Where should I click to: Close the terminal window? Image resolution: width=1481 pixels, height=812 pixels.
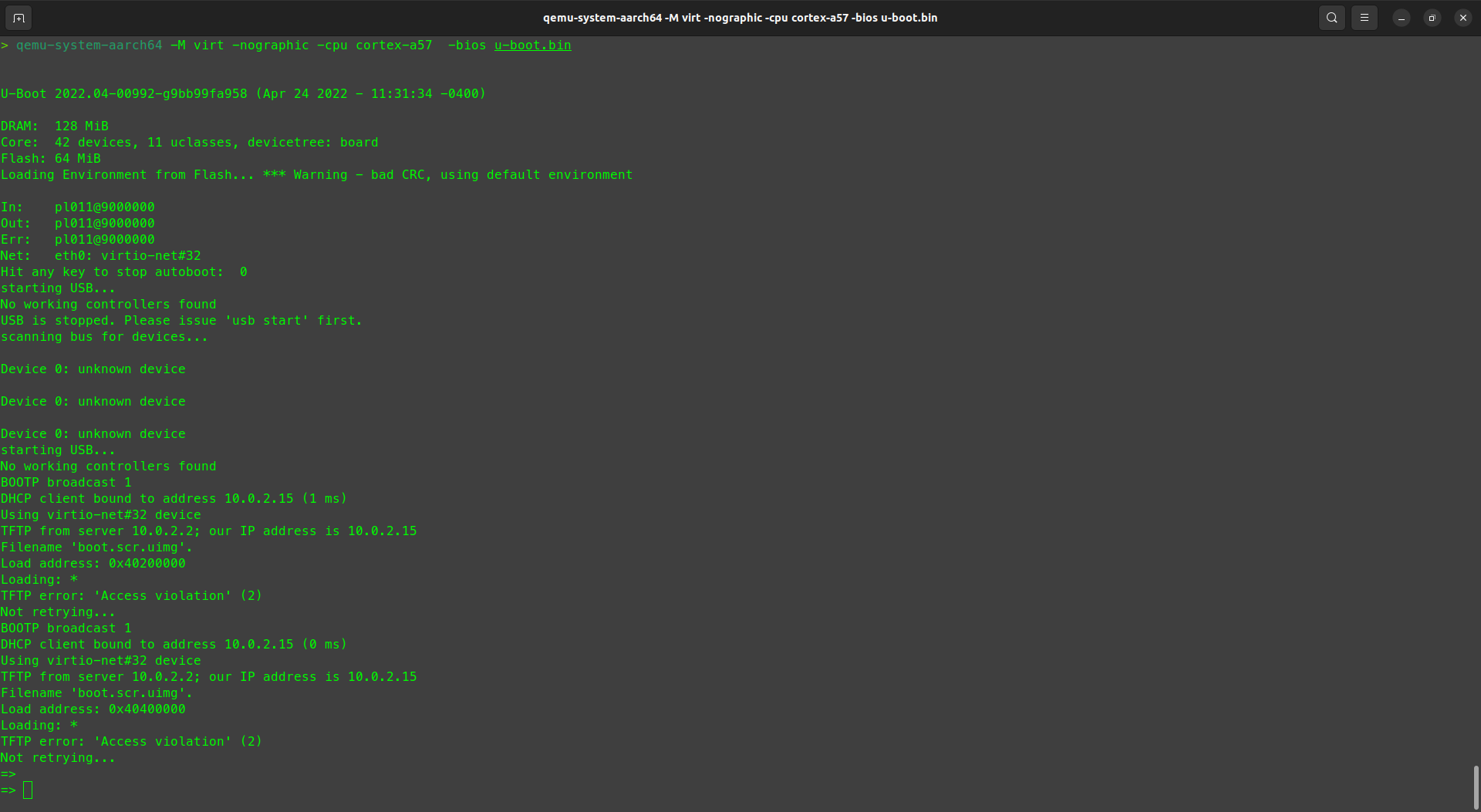(x=1462, y=18)
